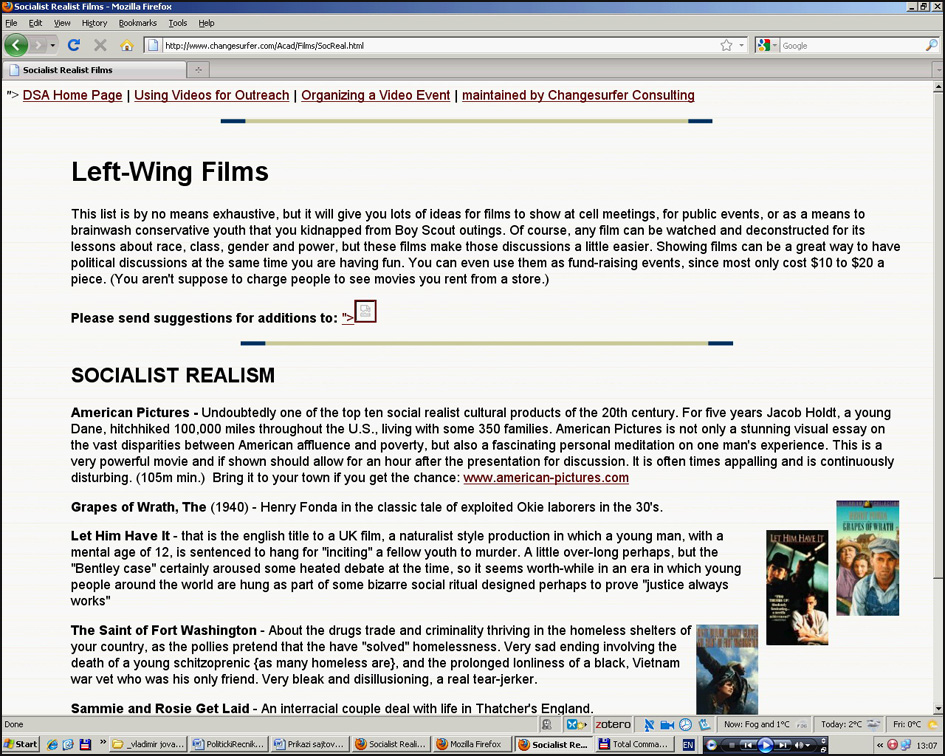Expand the URL bar history dropdown arrow
The image size is (945, 756).
(741, 45)
